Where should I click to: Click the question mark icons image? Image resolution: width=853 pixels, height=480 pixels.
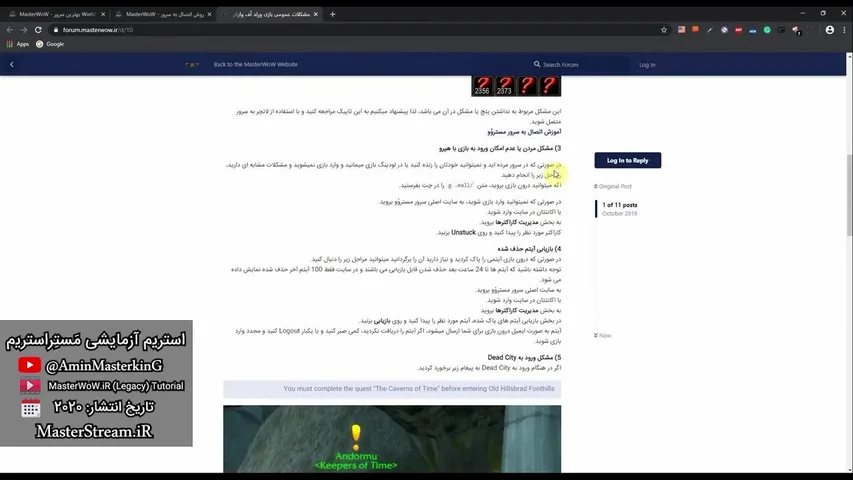[516, 86]
